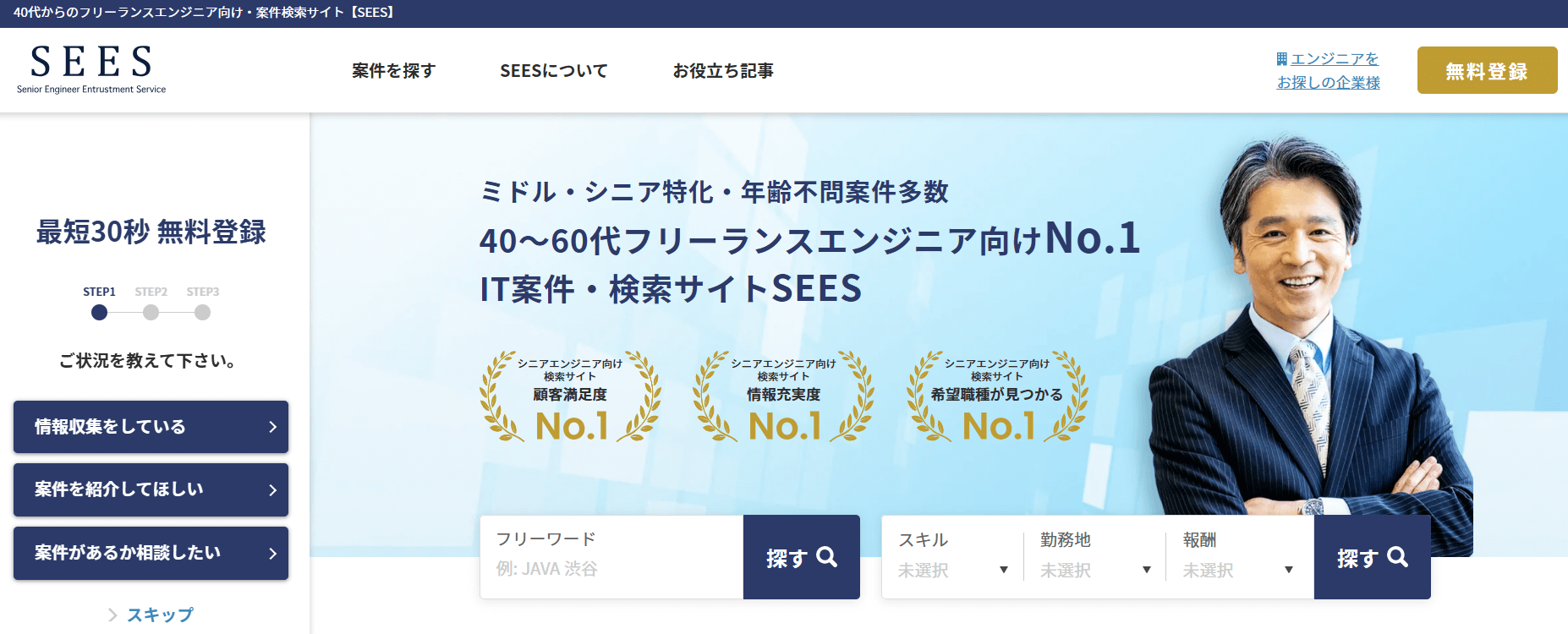Viewport: 1568px width, 634px height.
Task: Open the 報酬 dropdown
Action: coord(1238,558)
